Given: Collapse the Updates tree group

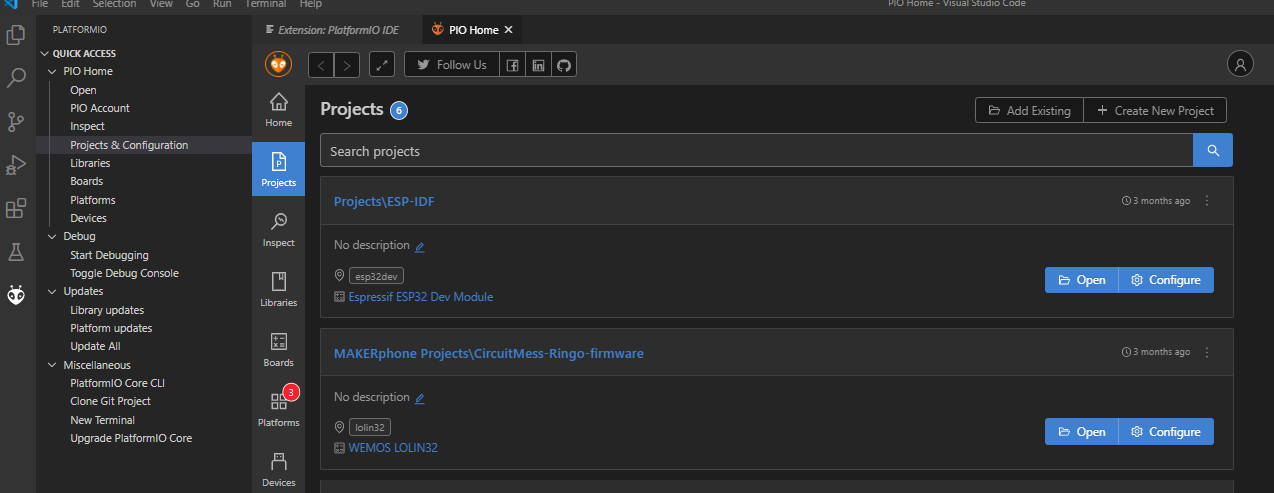Looking at the screenshot, I should point(53,292).
